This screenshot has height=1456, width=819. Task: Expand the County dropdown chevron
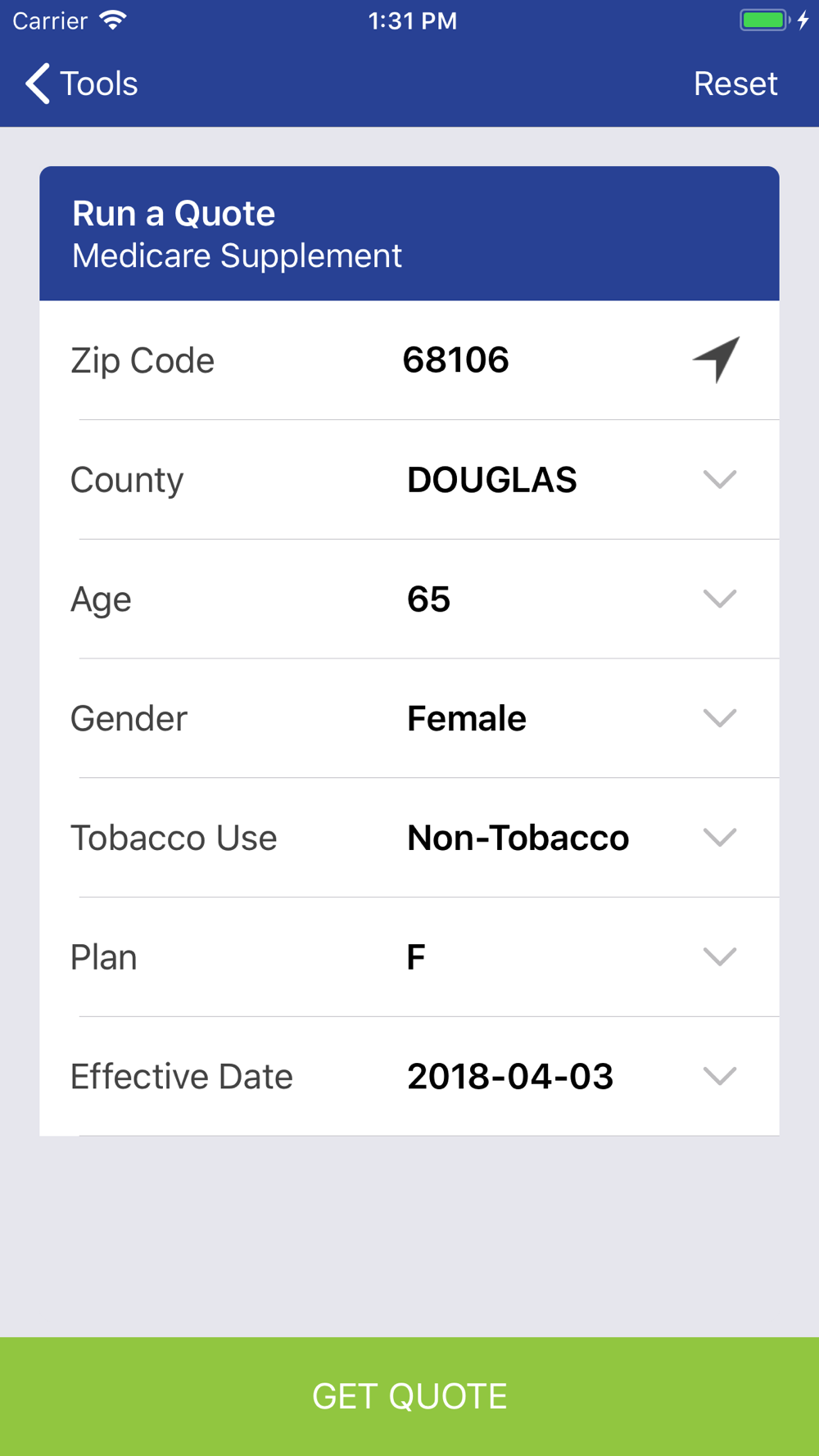pyautogui.click(x=719, y=480)
